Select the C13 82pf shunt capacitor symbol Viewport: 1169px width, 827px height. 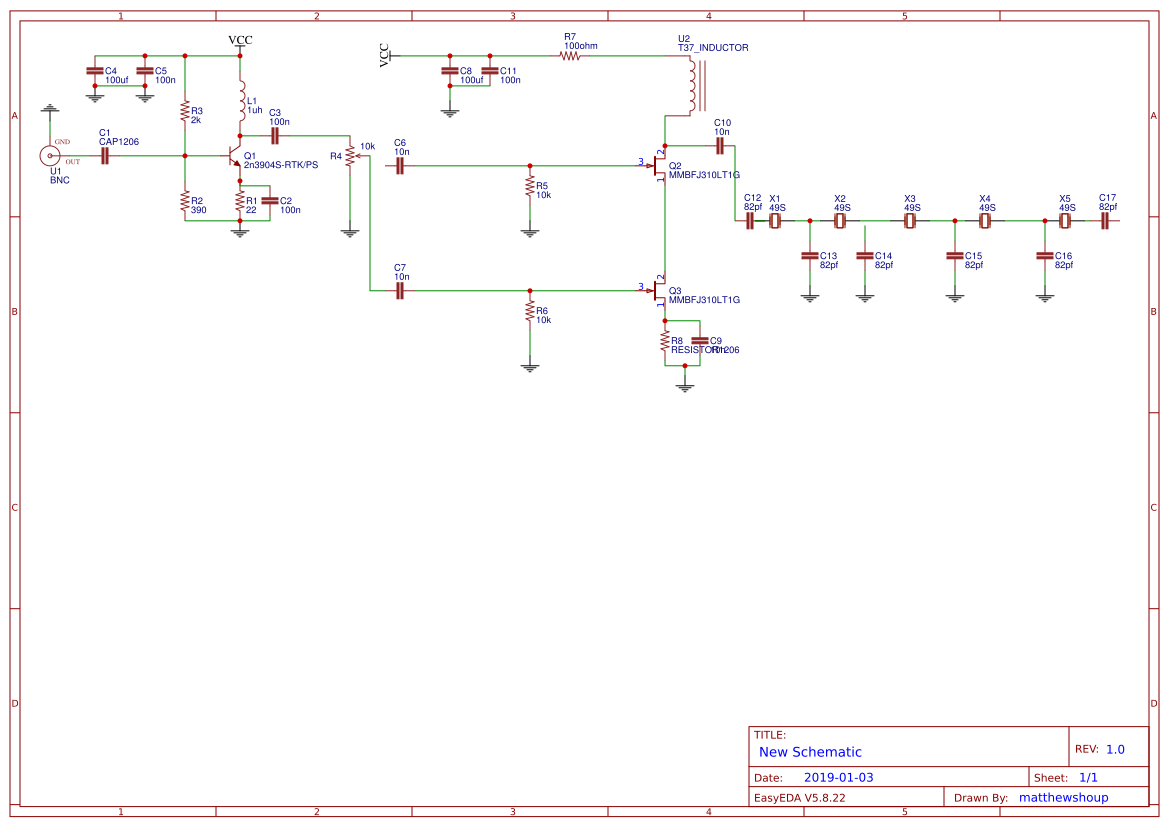[810, 256]
